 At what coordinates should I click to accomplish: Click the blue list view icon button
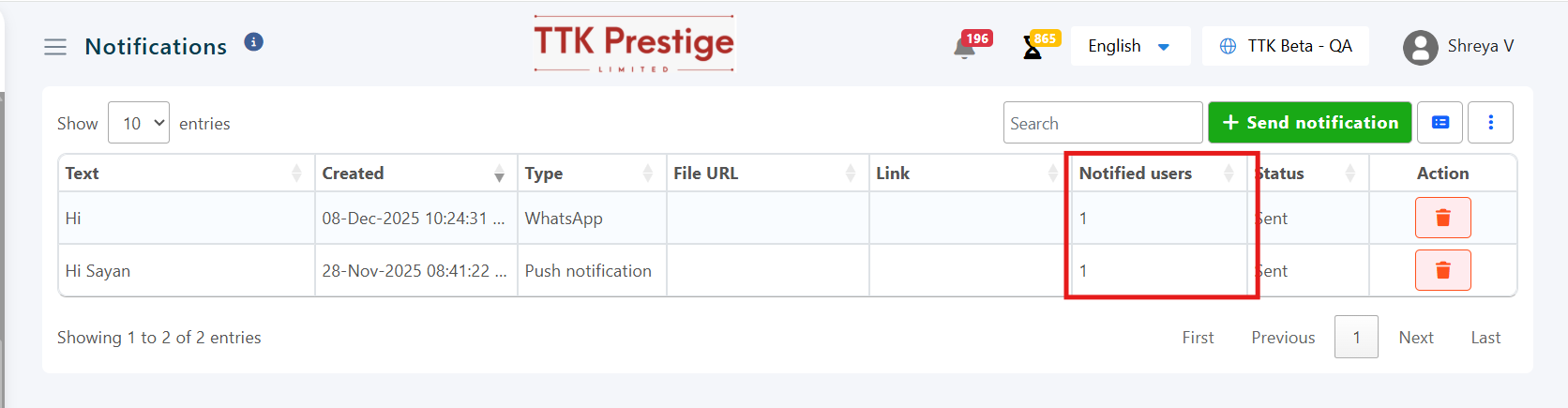pyautogui.click(x=1440, y=123)
